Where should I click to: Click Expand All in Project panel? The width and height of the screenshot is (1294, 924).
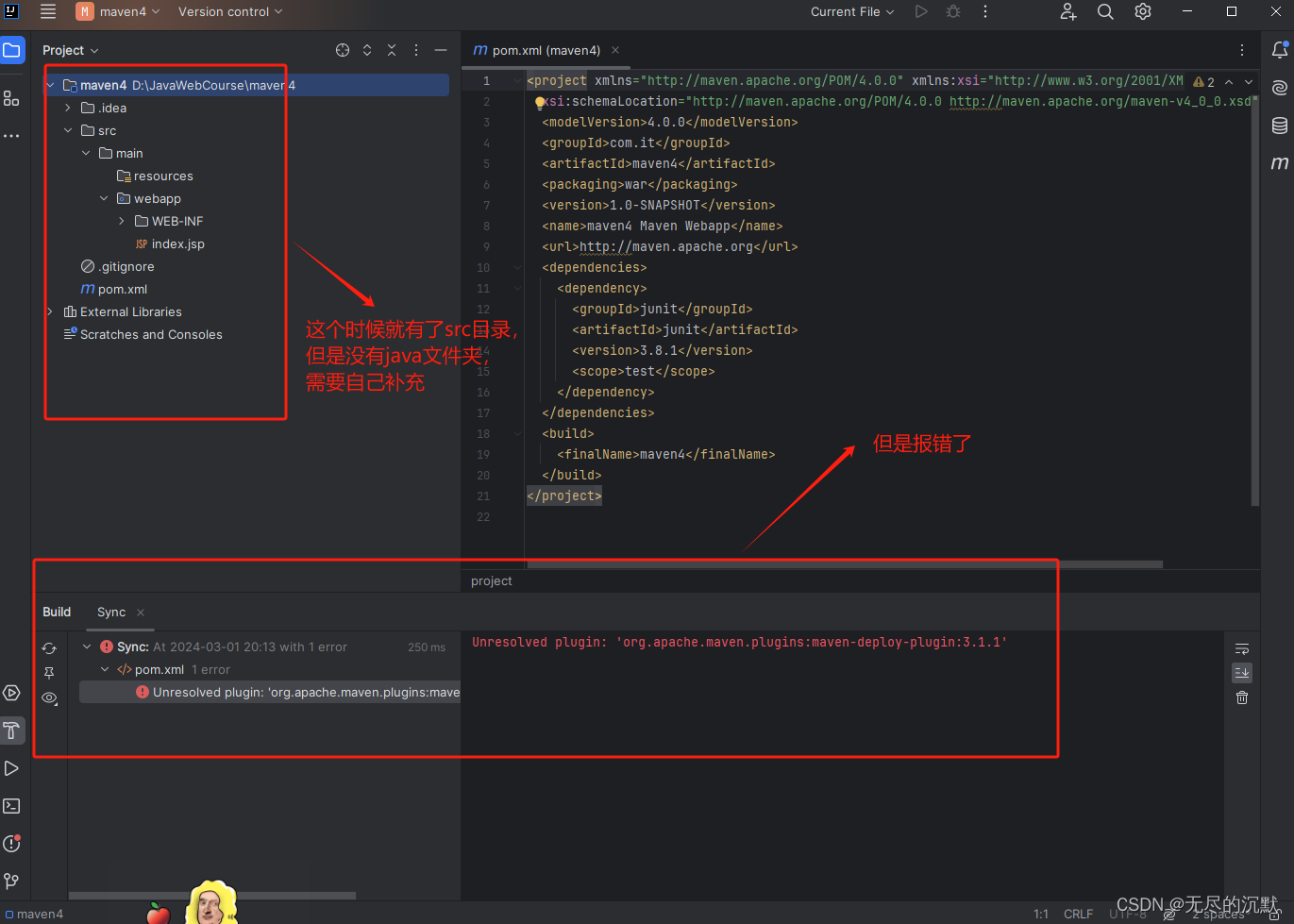(x=367, y=50)
